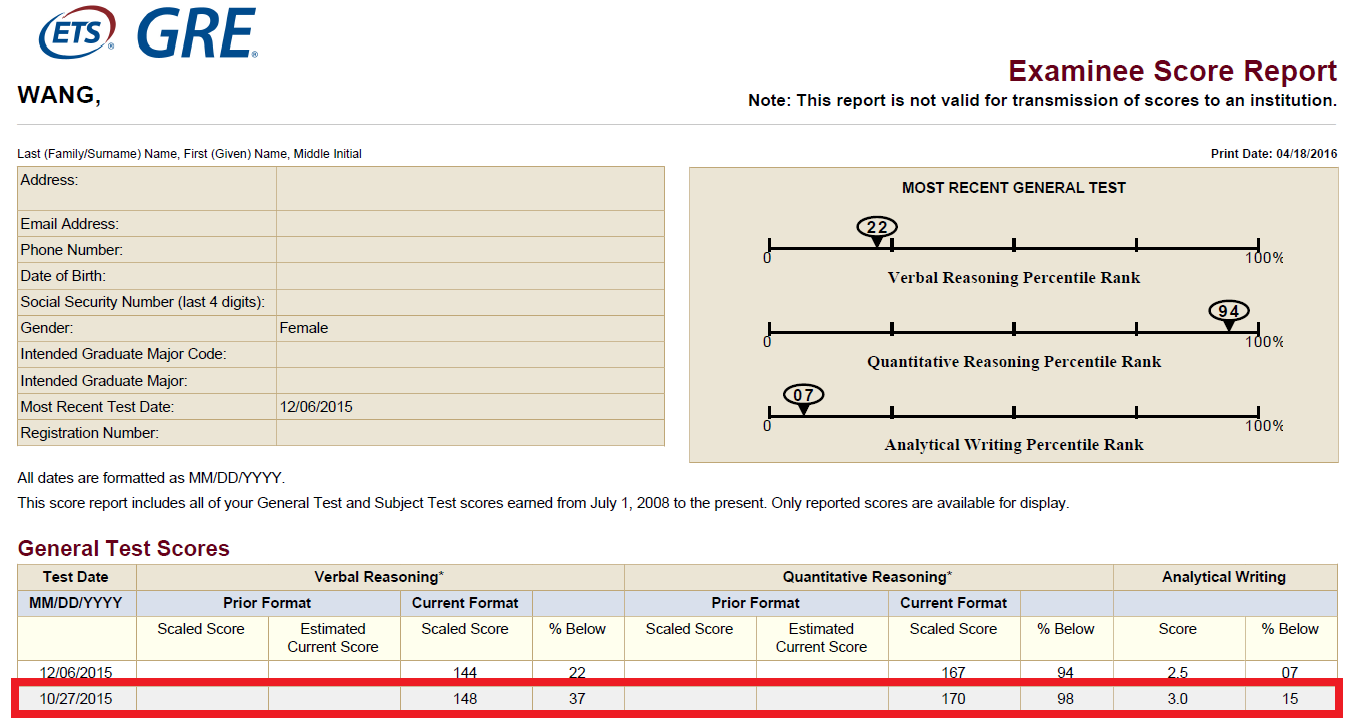Click the Examinee Score Report title
The width and height of the screenshot is (1355, 718).
[1172, 71]
